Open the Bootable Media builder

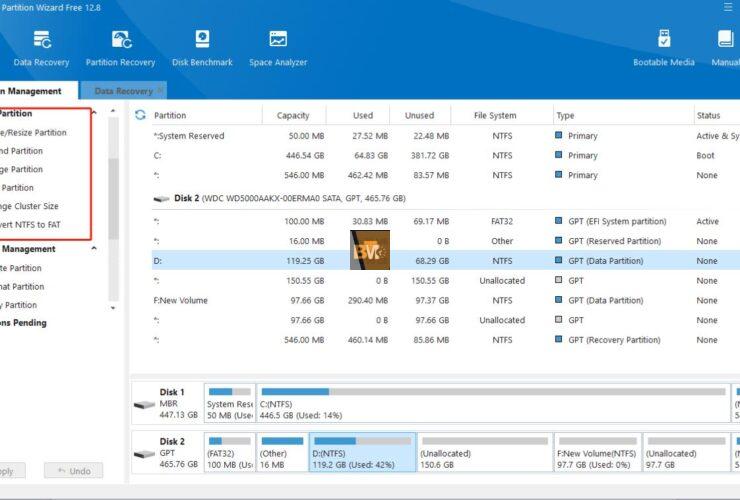(664, 47)
